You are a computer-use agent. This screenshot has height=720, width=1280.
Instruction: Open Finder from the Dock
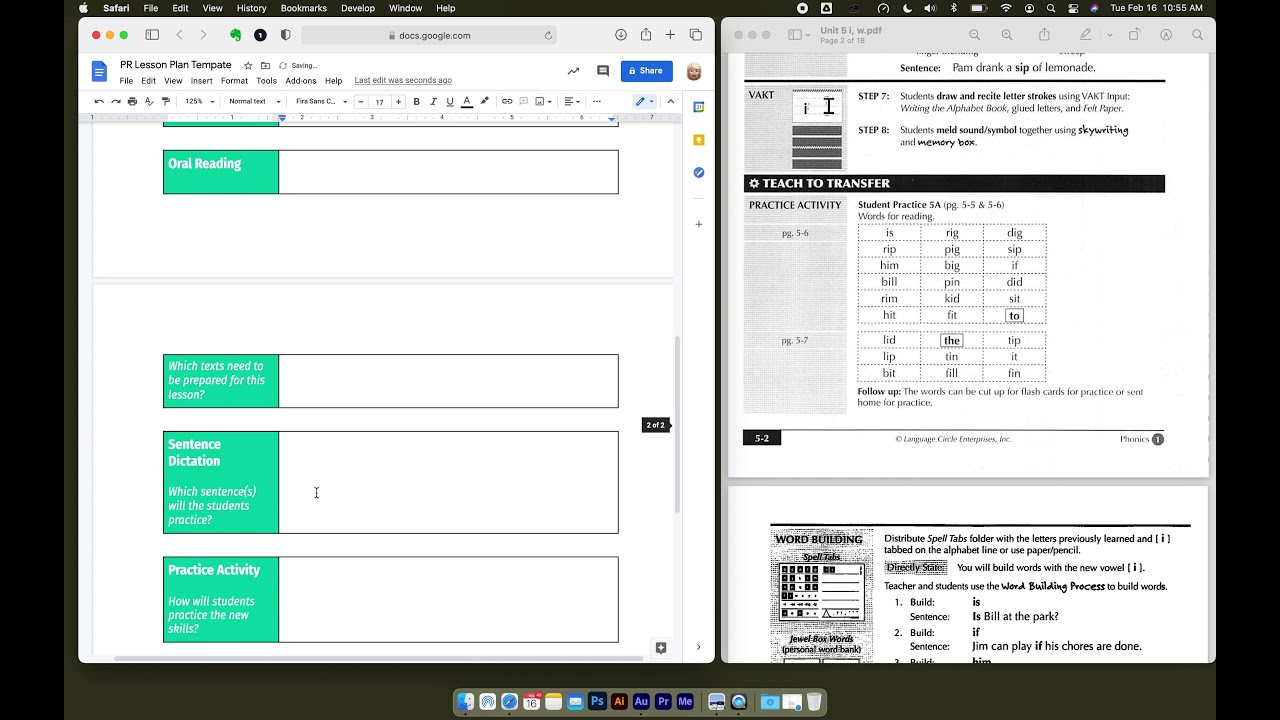coord(466,702)
